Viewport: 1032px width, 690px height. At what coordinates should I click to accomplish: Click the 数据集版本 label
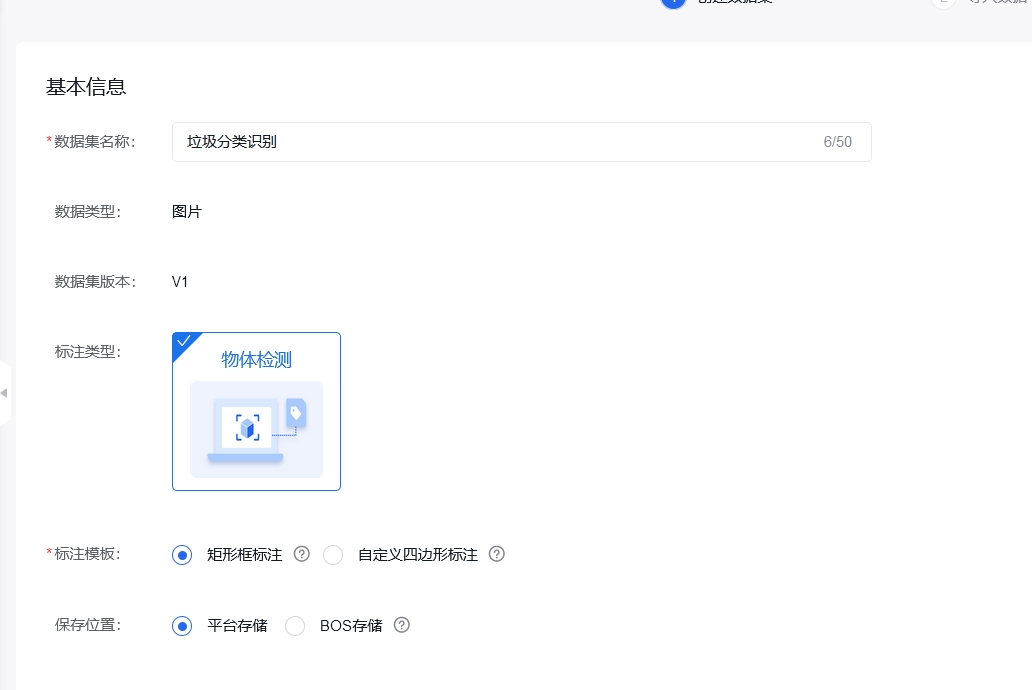tap(95, 282)
